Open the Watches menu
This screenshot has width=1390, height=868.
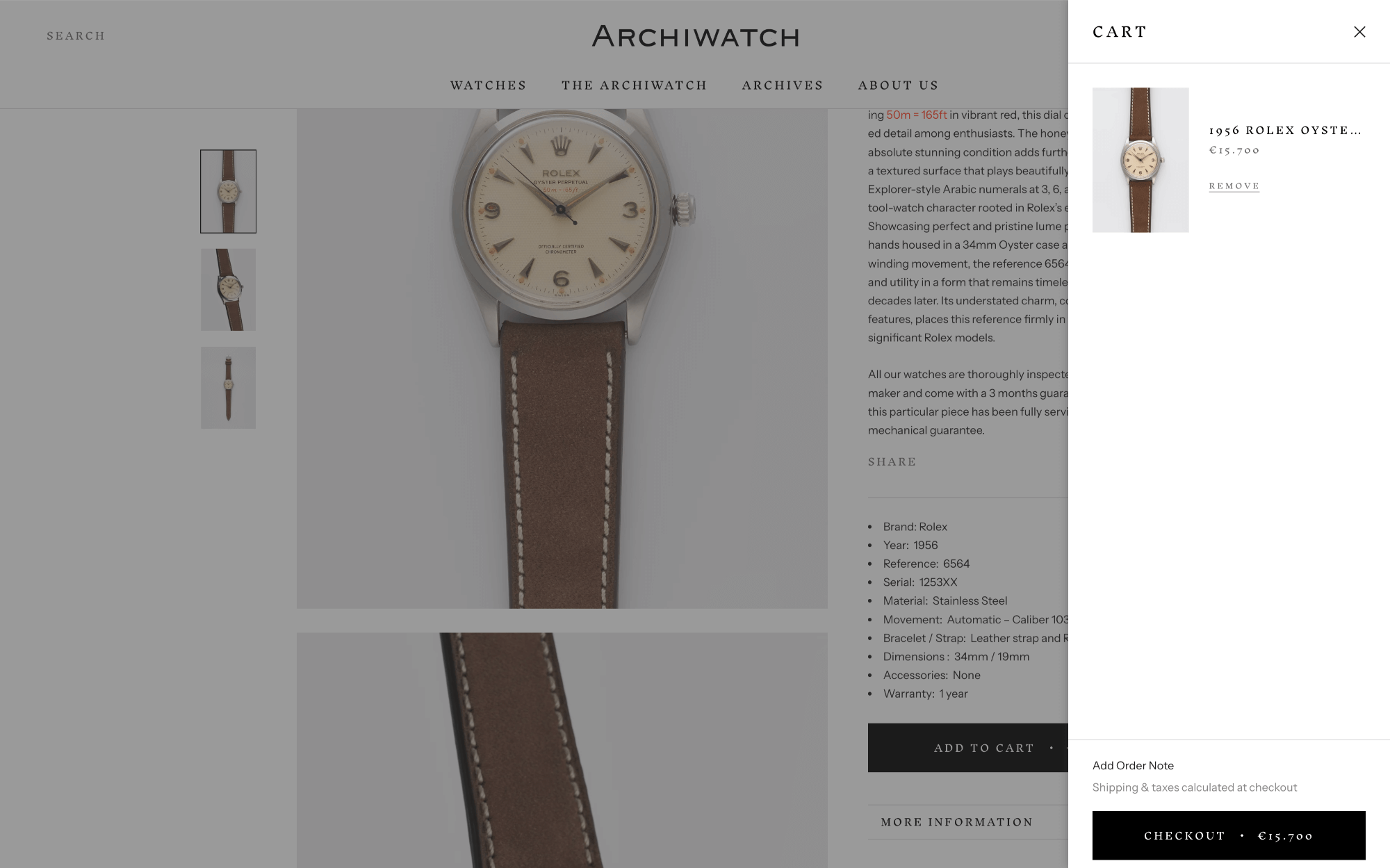click(x=488, y=85)
